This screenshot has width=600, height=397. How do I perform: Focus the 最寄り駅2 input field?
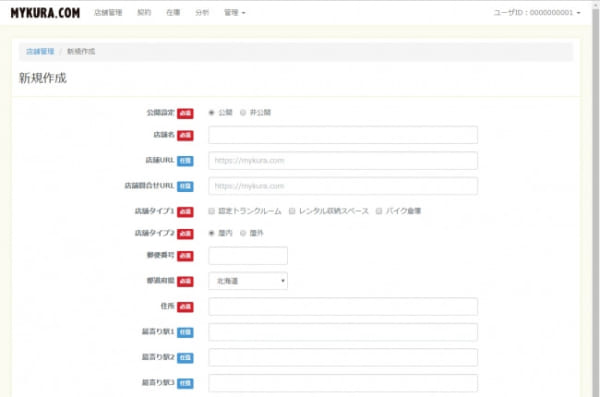point(343,358)
